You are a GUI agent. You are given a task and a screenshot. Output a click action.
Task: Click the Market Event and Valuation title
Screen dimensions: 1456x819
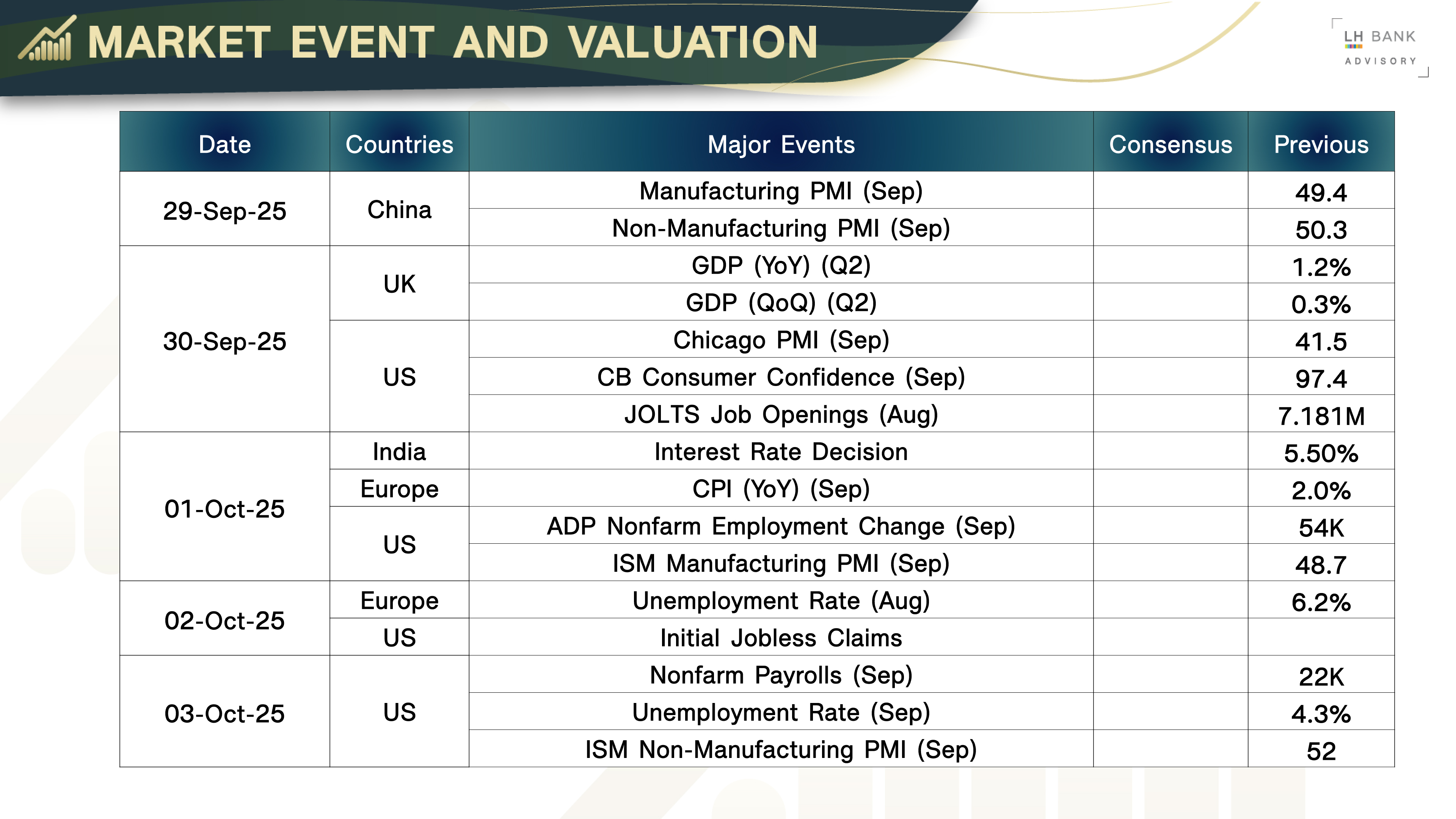click(x=452, y=42)
